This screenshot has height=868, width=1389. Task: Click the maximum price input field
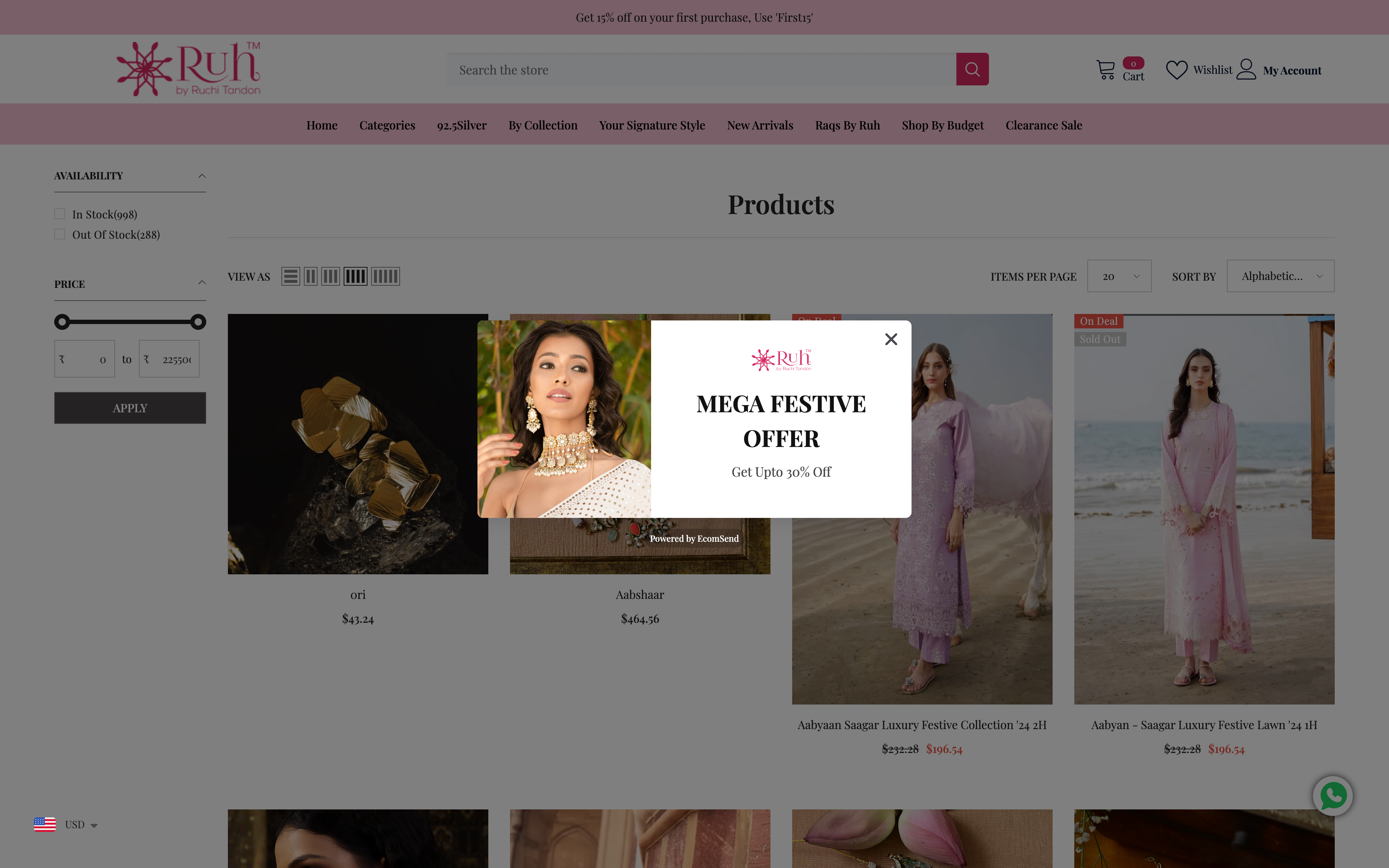click(x=169, y=359)
